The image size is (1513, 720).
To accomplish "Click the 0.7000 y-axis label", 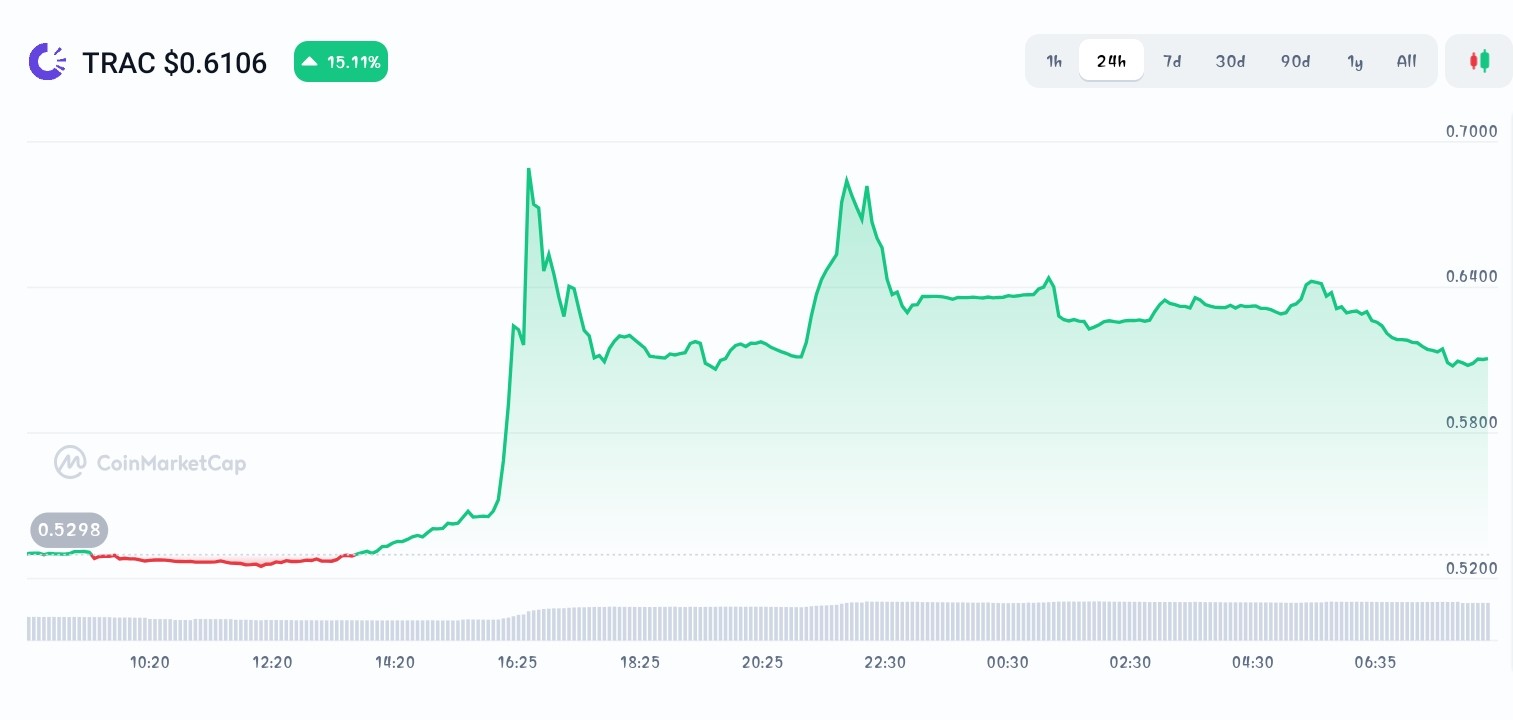I will pos(1471,132).
